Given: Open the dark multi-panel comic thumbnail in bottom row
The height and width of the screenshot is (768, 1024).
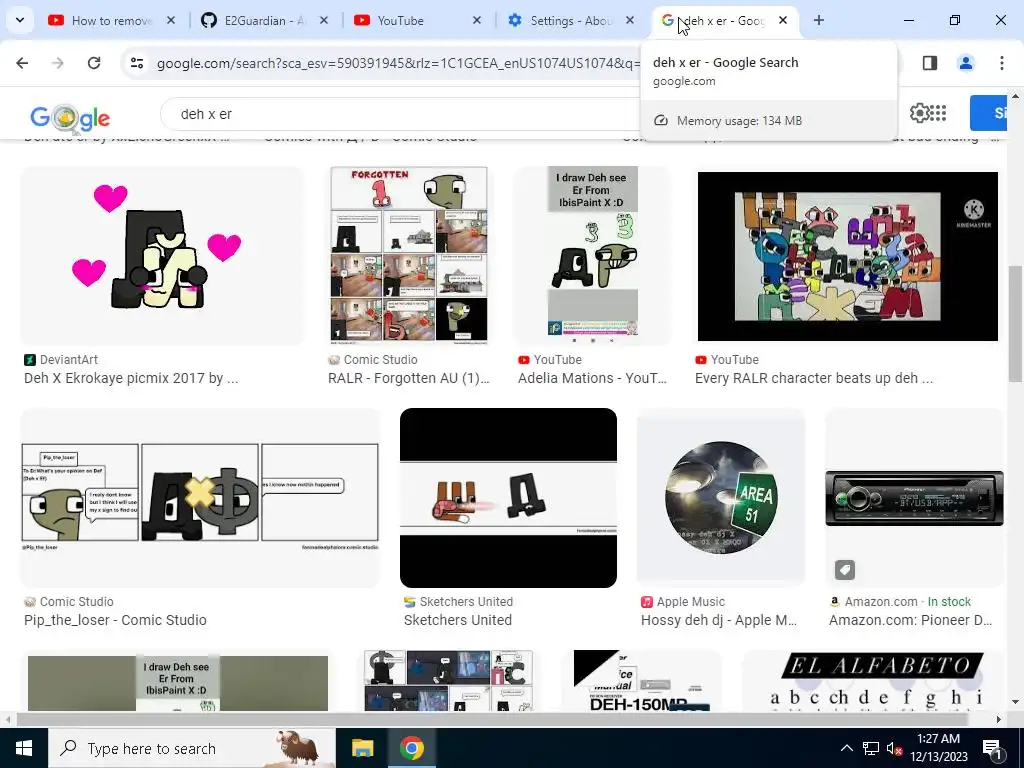Looking at the screenshot, I should (448, 680).
